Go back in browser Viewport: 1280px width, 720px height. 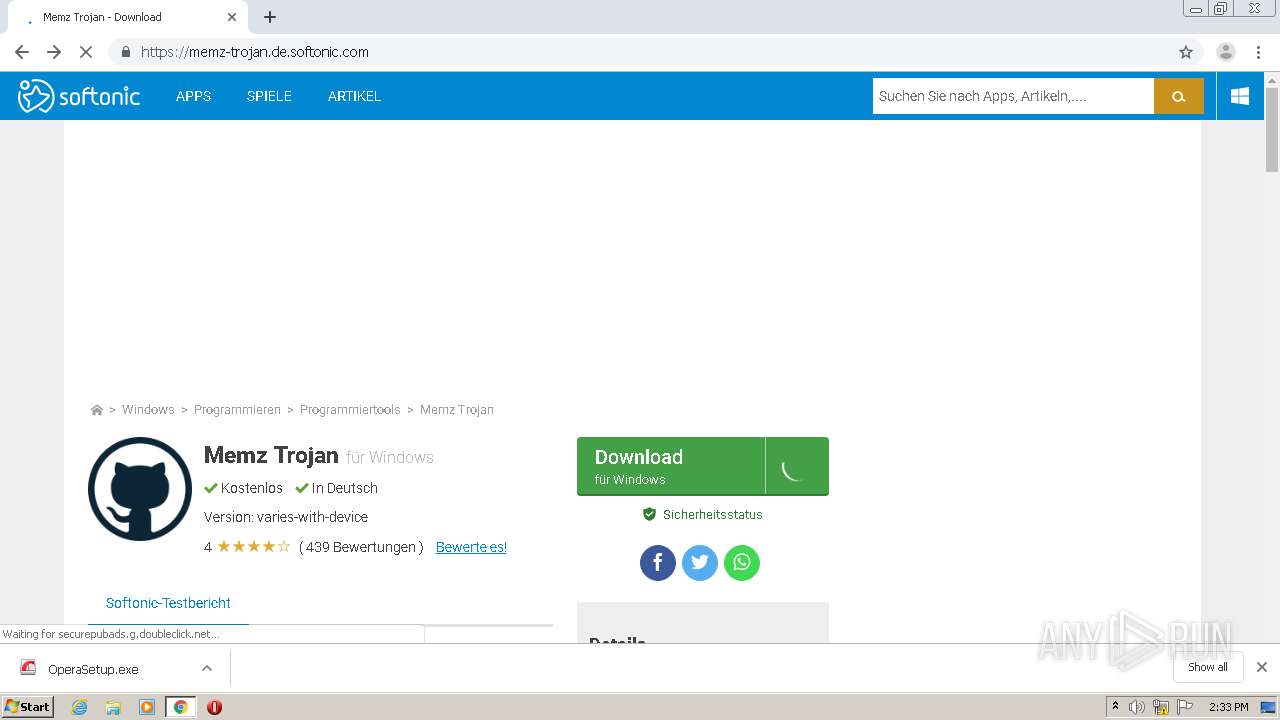[22, 52]
